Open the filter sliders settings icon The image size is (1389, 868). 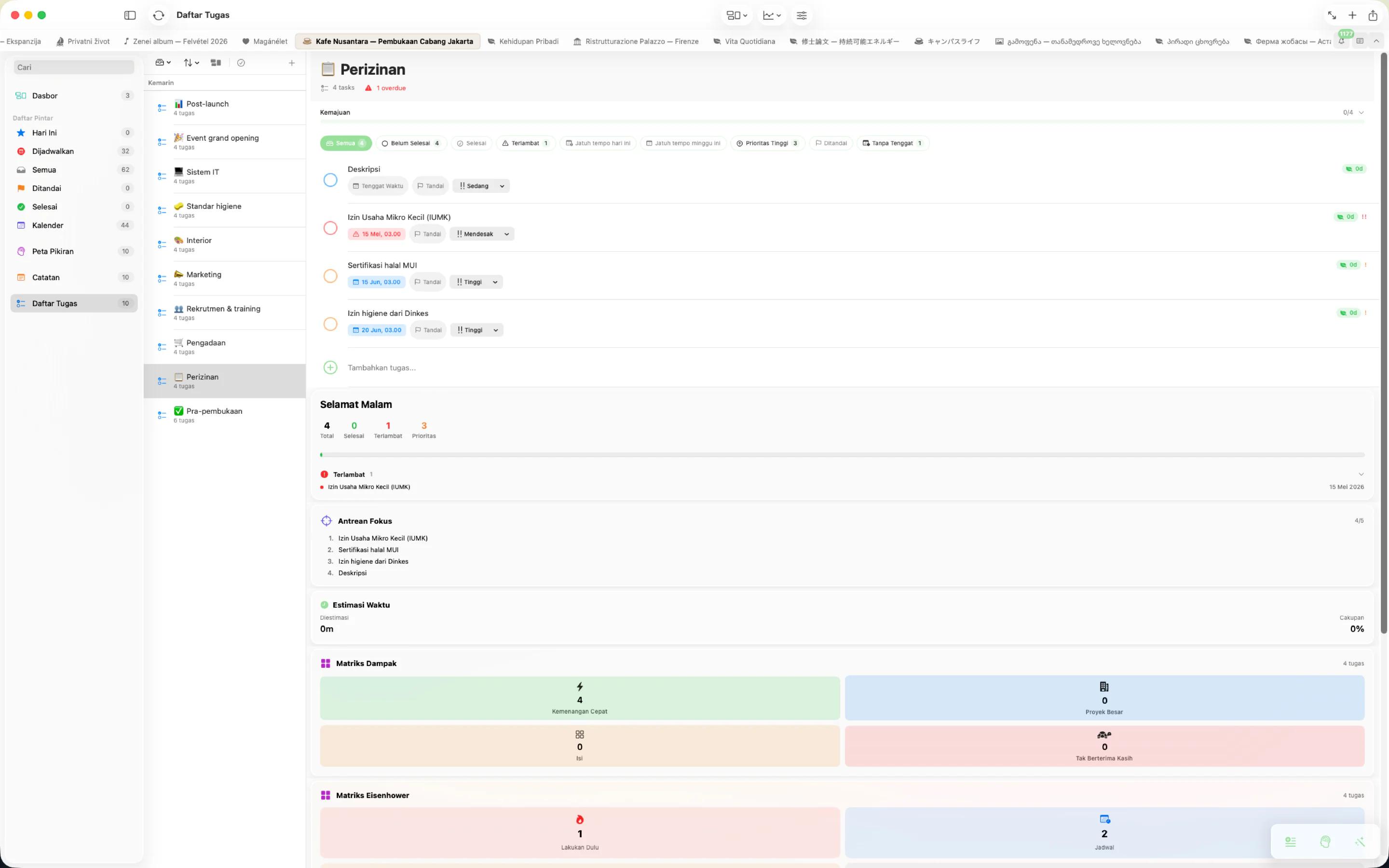point(801,15)
